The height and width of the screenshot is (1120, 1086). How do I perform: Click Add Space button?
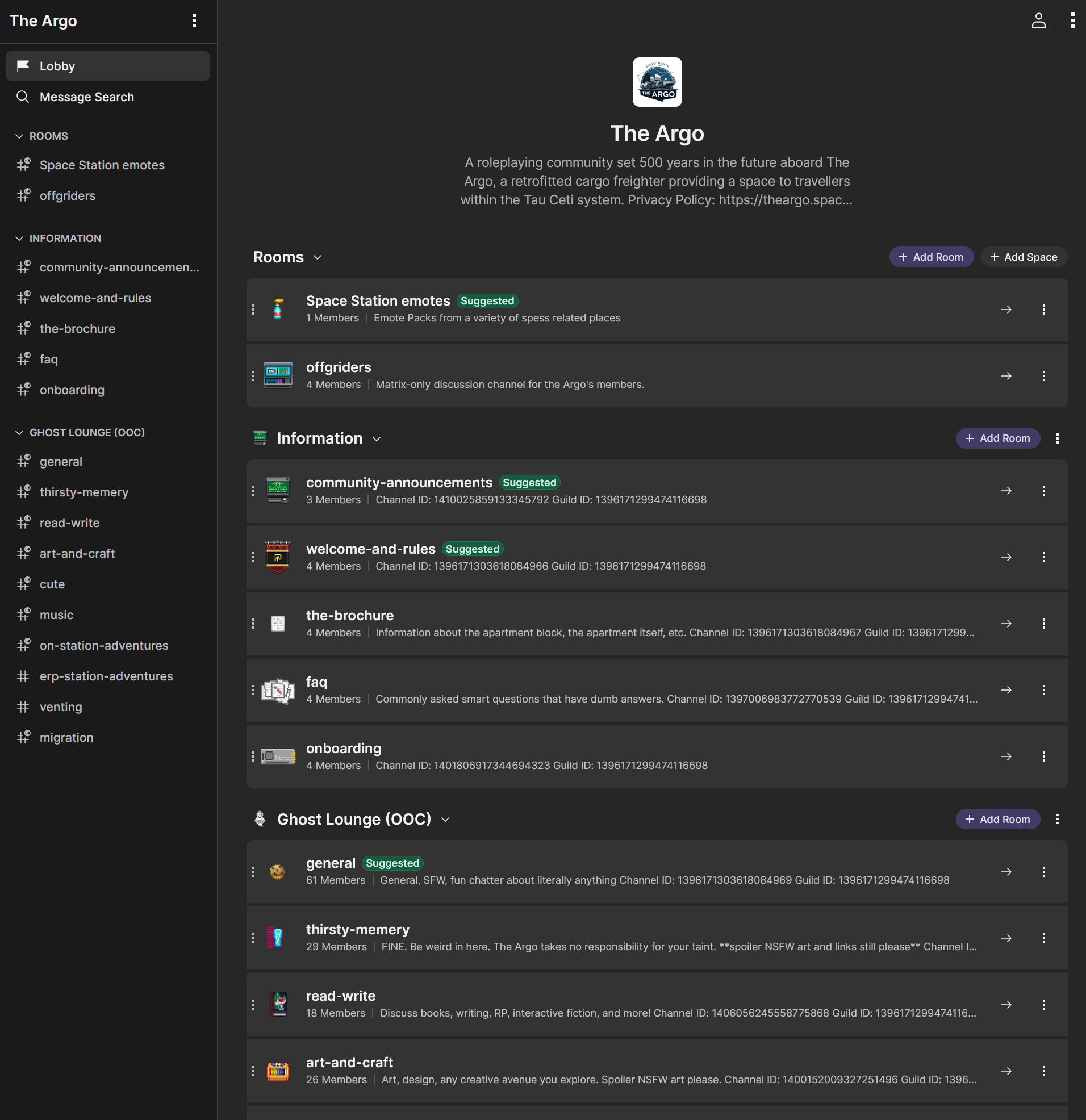point(1024,257)
